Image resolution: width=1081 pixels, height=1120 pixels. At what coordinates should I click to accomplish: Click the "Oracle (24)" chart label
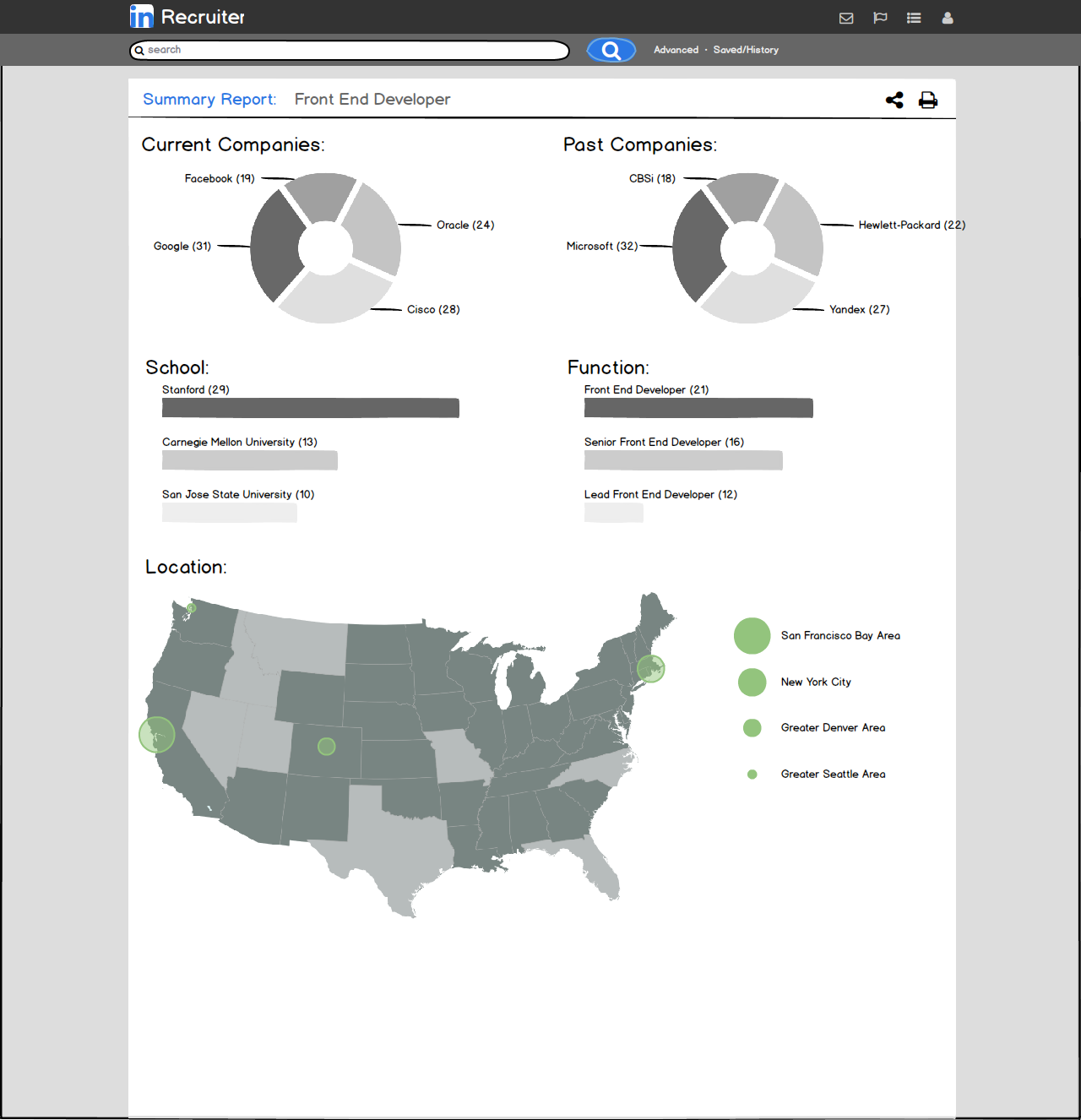tap(465, 226)
